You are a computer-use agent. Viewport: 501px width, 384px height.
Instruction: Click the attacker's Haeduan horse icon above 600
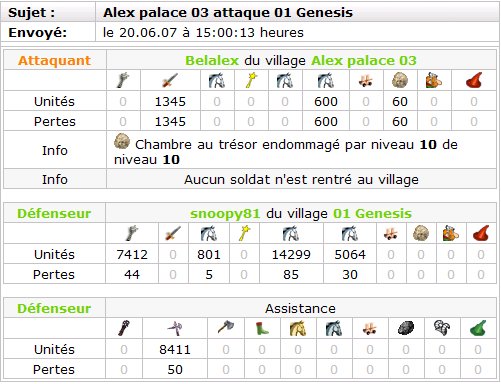[x=326, y=81]
